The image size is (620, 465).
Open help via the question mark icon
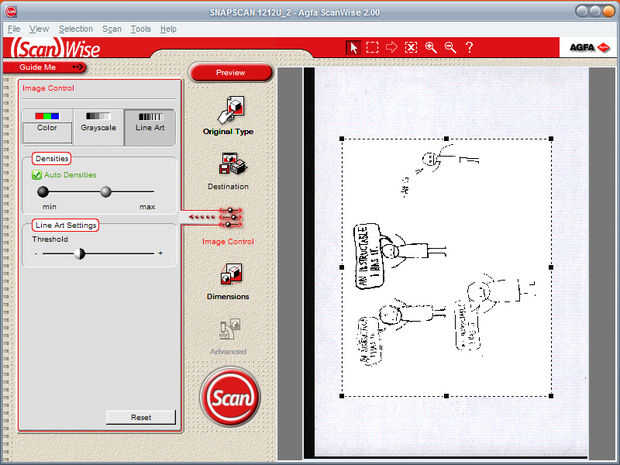pos(469,48)
